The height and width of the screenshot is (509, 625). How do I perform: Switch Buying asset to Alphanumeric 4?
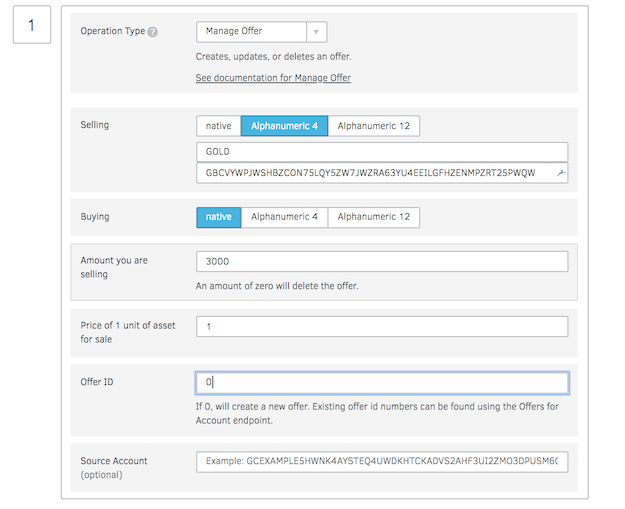[x=284, y=217]
